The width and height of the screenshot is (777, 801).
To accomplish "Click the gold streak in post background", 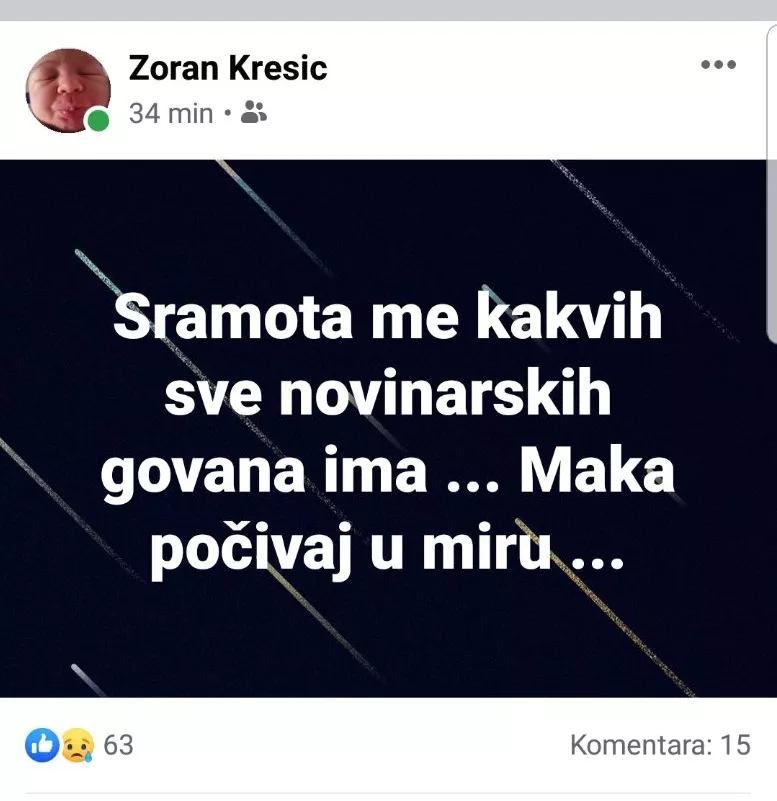I will 603,607.
